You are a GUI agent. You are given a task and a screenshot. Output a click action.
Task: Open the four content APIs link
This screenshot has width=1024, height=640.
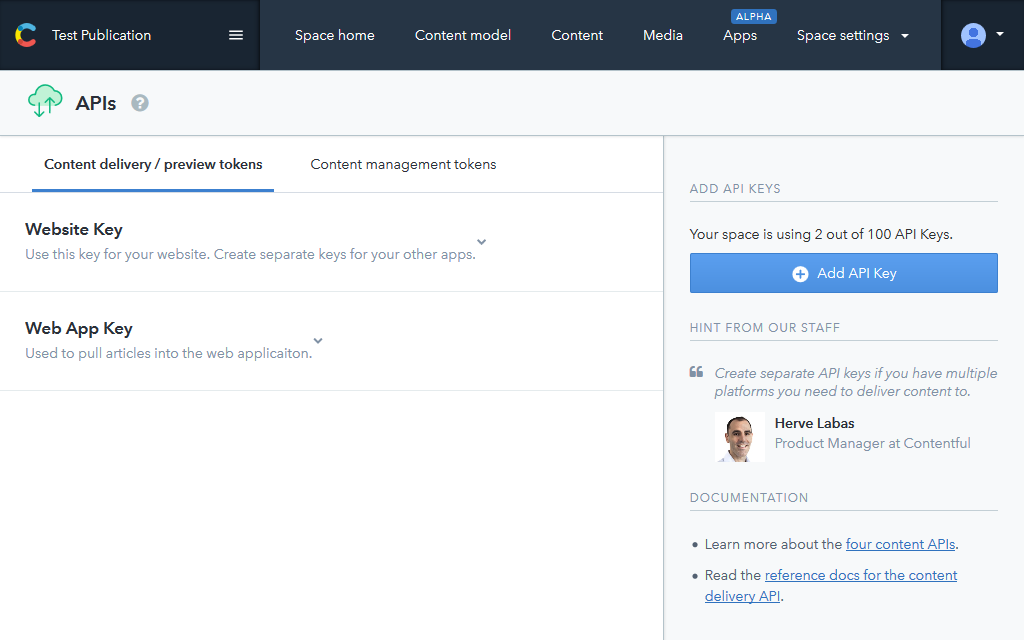(900, 545)
